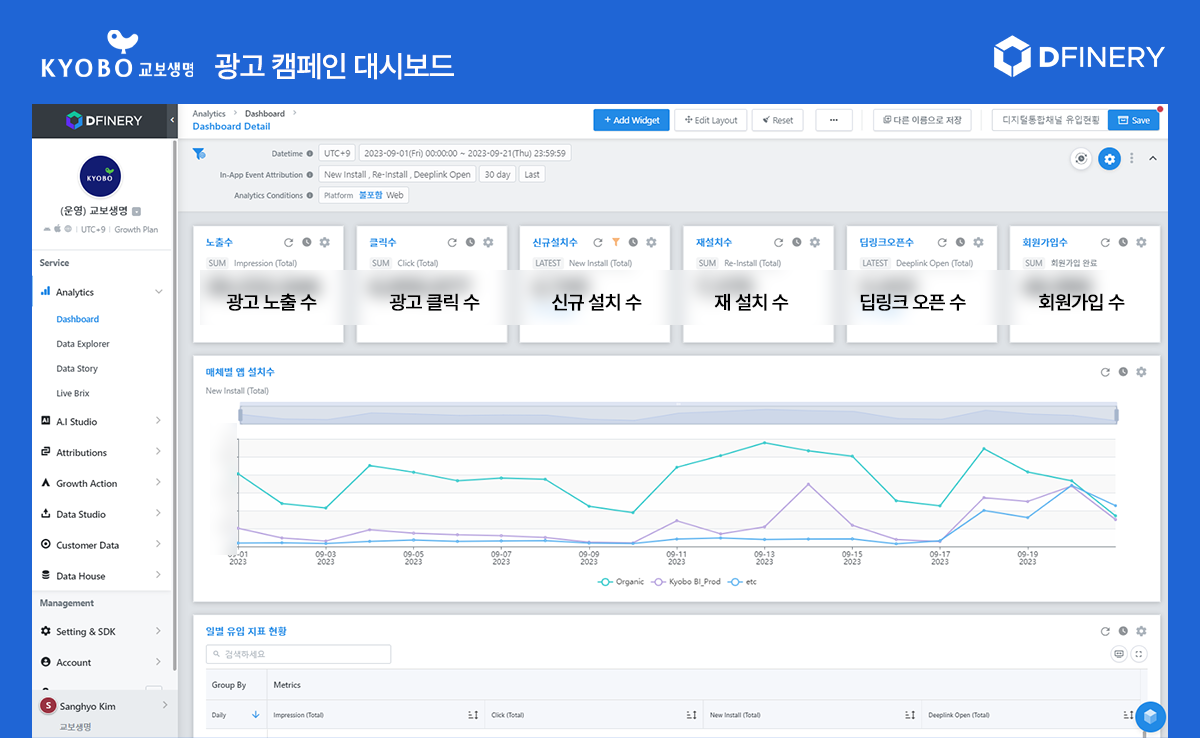
Task: Click the round target icon near blue gear
Action: coord(1080,158)
